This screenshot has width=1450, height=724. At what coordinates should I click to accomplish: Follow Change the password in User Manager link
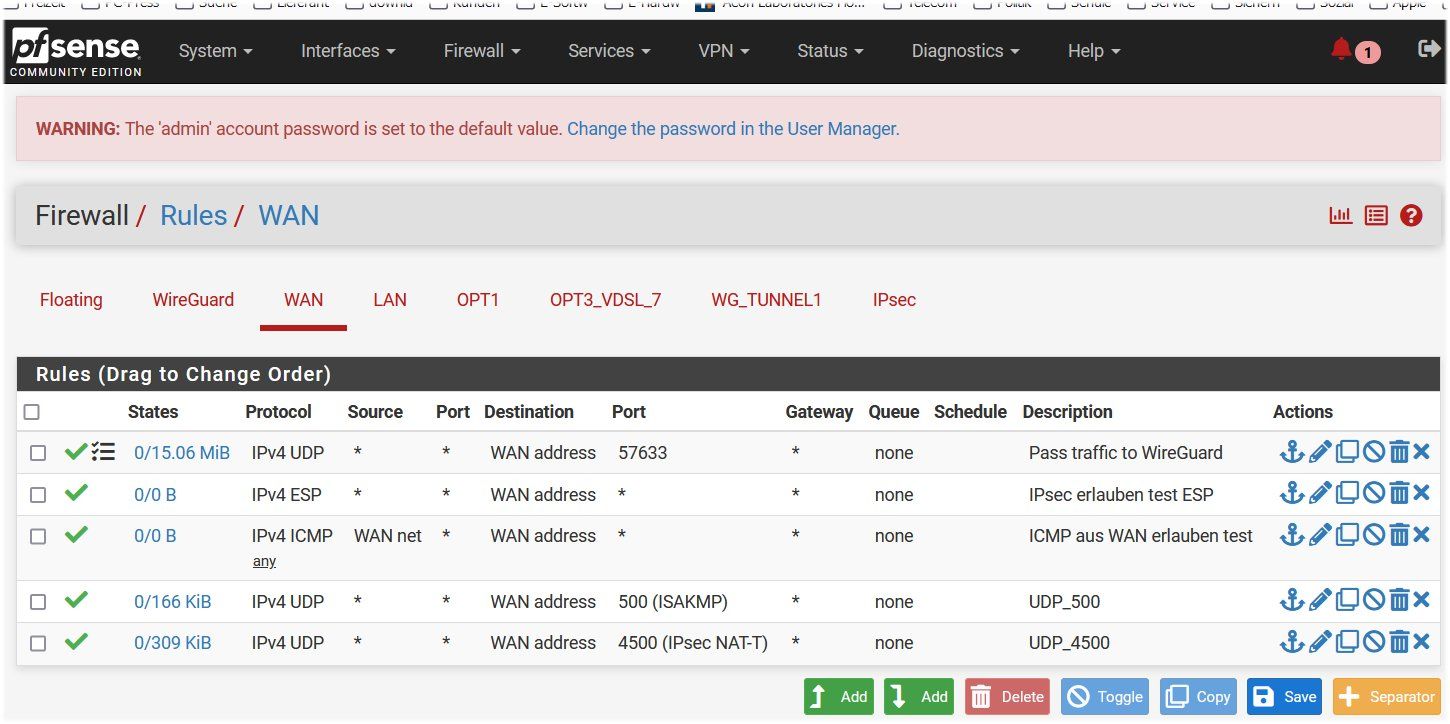click(733, 129)
